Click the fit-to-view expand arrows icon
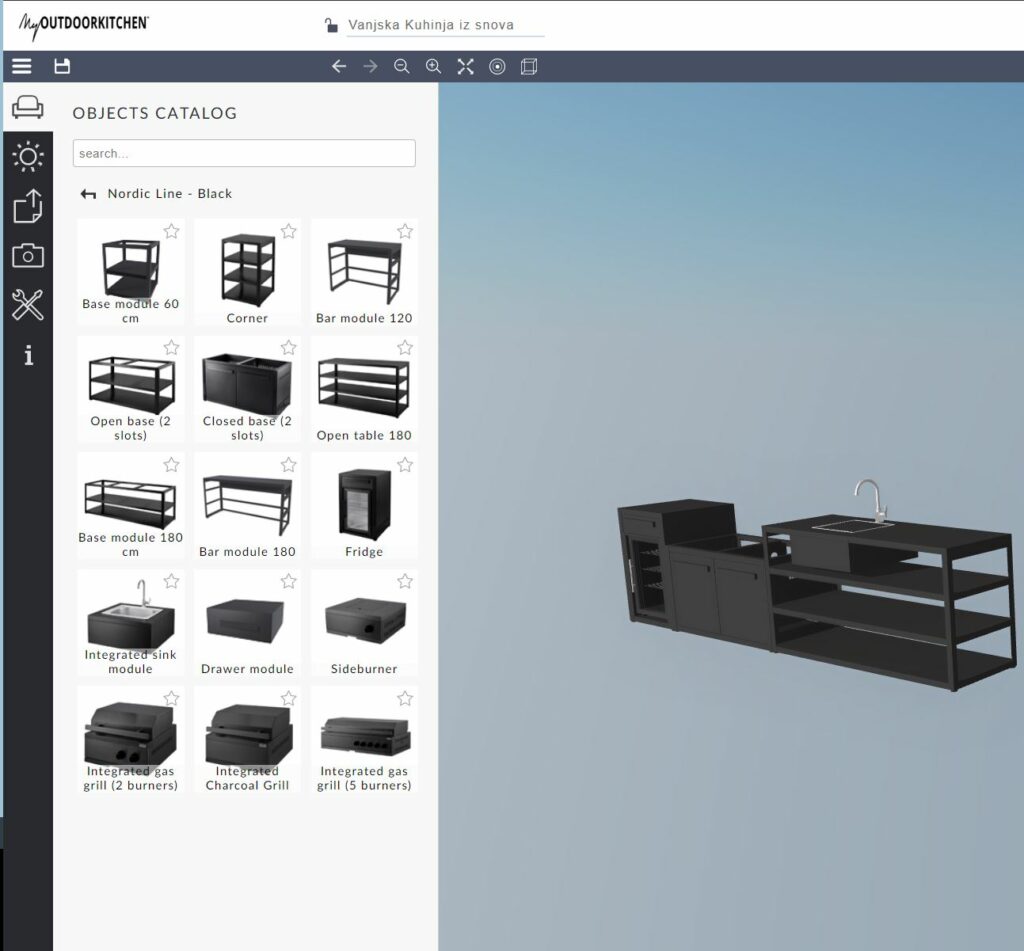Image resolution: width=1024 pixels, height=951 pixels. [x=465, y=67]
